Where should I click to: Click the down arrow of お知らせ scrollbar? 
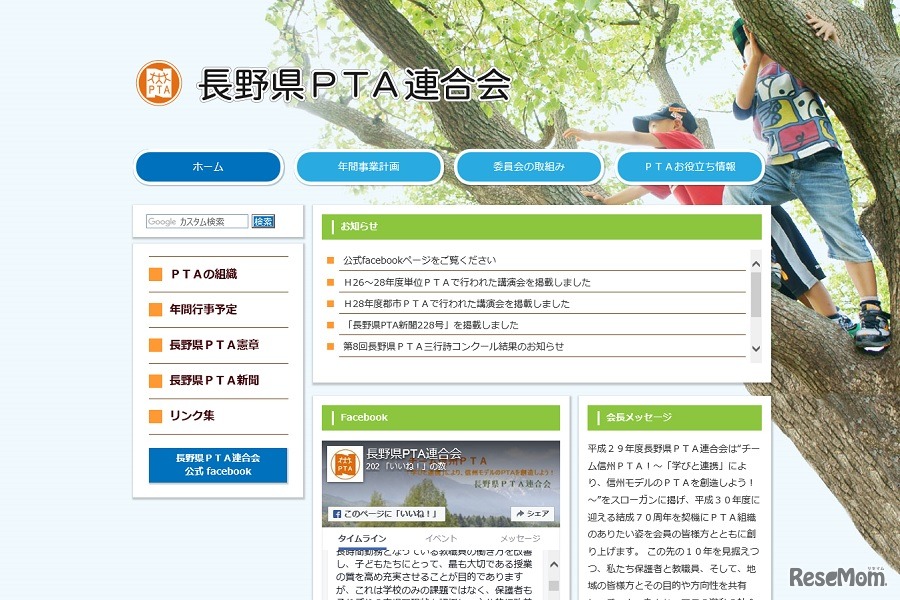click(x=755, y=350)
